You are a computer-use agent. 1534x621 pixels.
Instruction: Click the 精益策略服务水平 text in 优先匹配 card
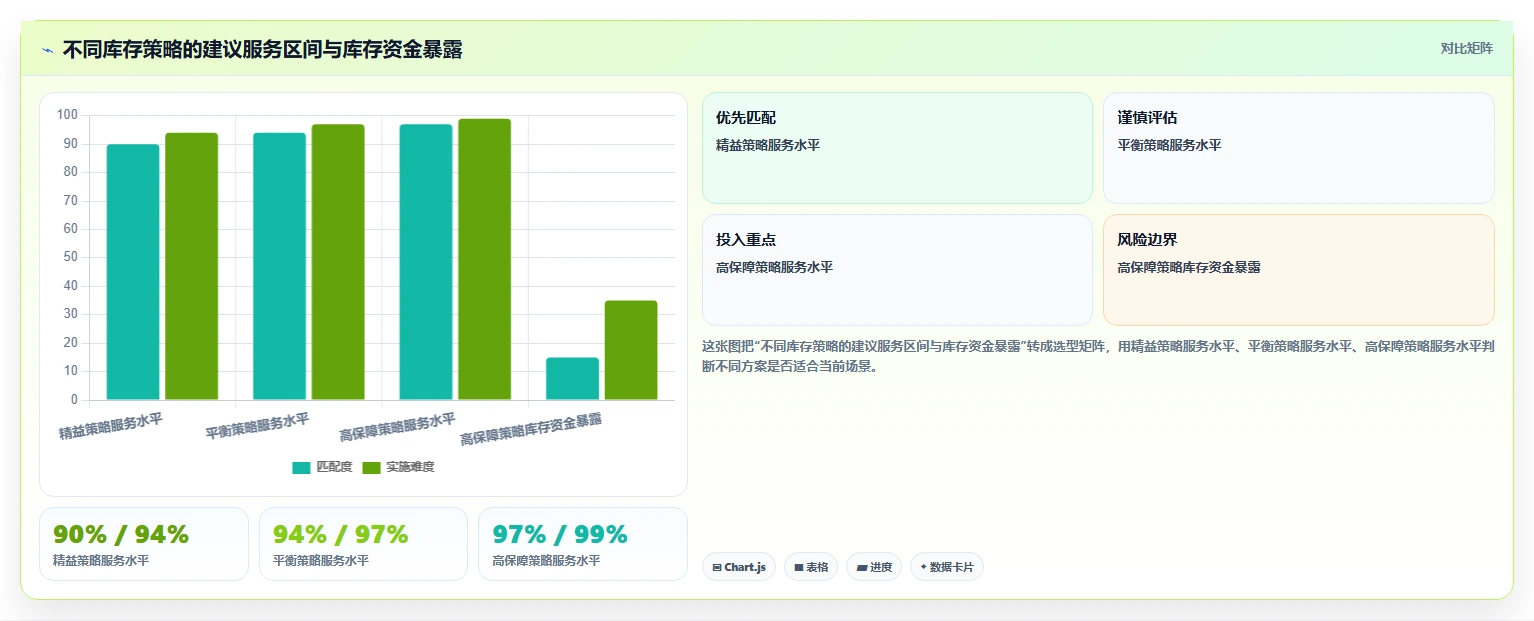[768, 145]
